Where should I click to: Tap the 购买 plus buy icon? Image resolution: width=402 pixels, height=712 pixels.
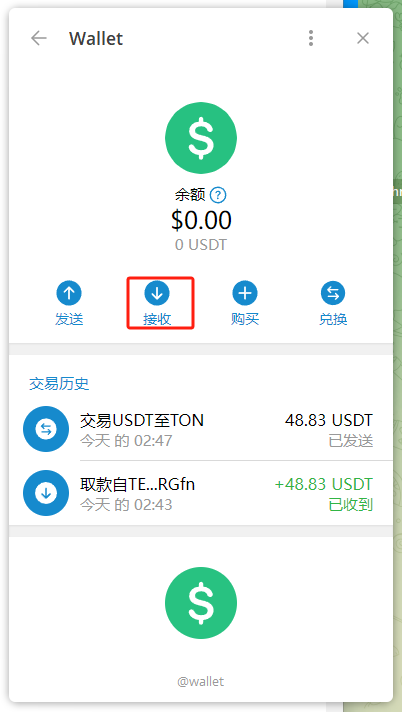pos(245,293)
